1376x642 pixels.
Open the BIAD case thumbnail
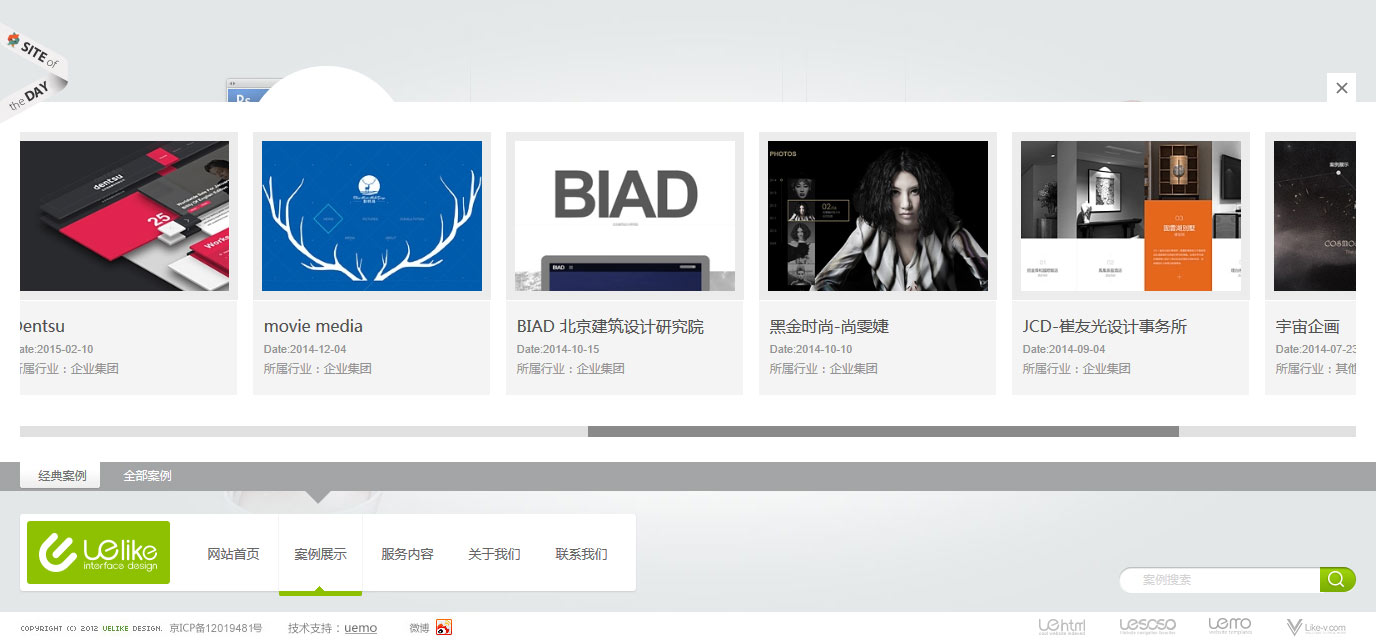click(x=625, y=216)
